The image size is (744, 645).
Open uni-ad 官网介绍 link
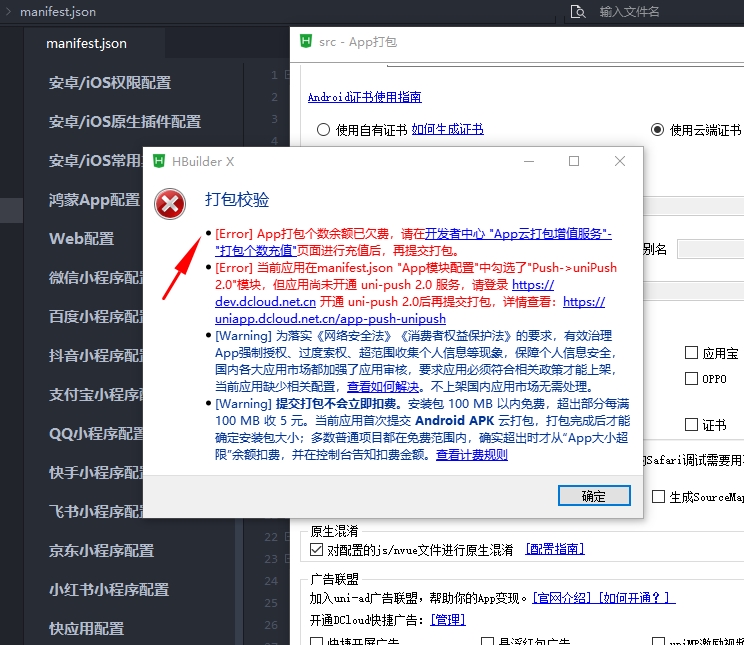pyautogui.click(x=561, y=598)
